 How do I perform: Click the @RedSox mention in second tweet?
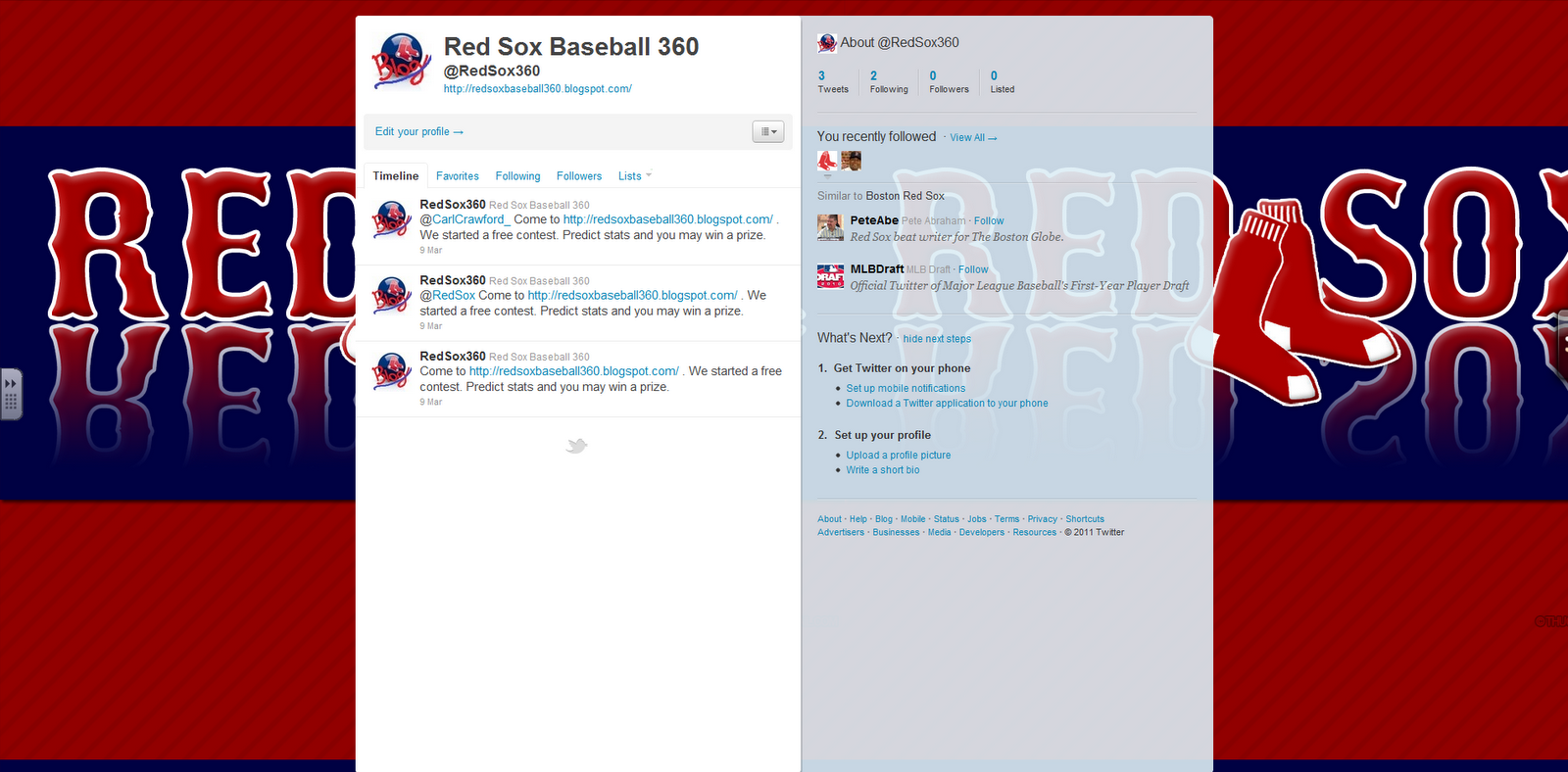click(448, 295)
